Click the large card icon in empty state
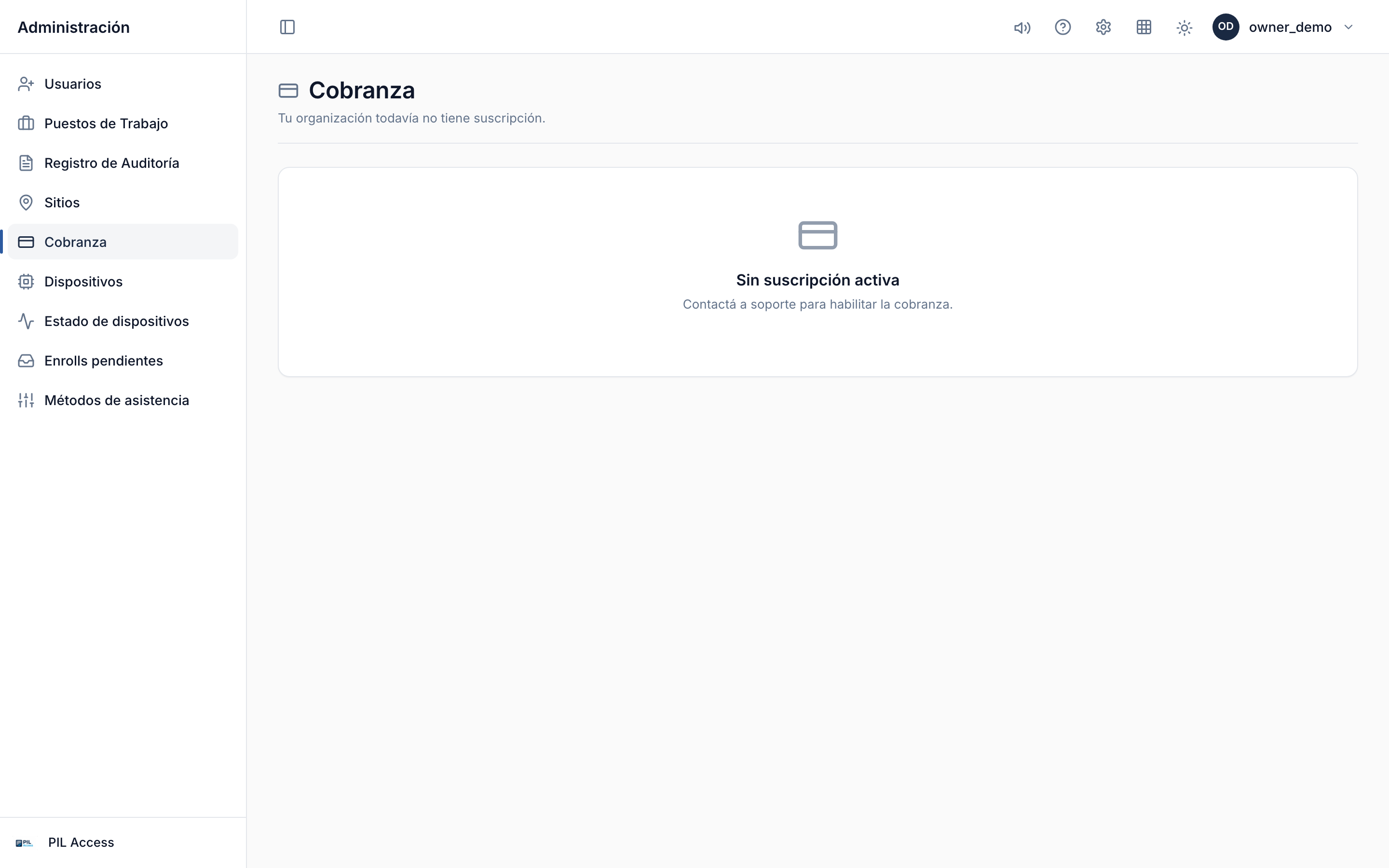This screenshot has height=868, width=1389. 818,235
